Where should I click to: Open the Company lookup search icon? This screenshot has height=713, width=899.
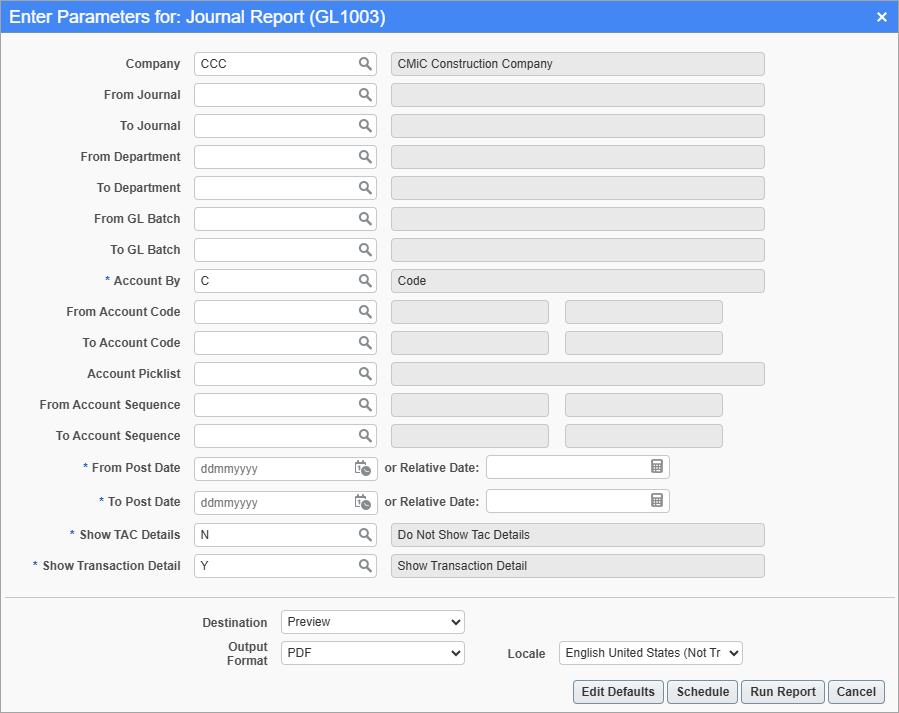click(364, 63)
